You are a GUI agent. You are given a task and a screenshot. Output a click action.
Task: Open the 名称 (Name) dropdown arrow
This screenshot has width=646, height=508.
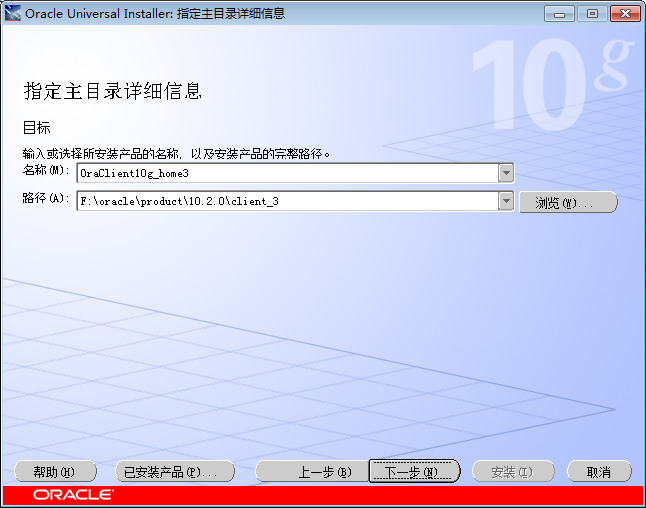506,173
